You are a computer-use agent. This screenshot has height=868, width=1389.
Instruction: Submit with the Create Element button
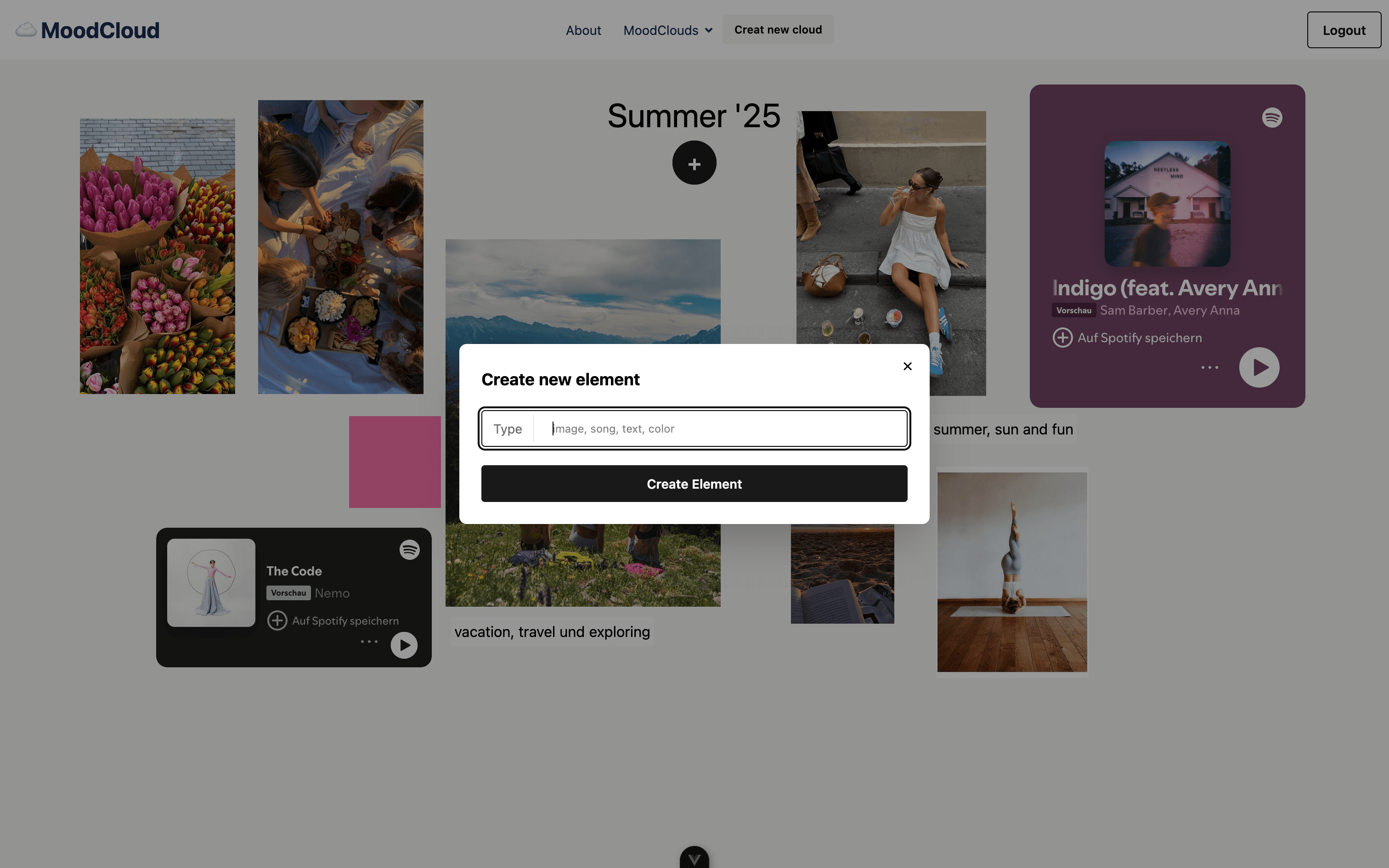694,484
